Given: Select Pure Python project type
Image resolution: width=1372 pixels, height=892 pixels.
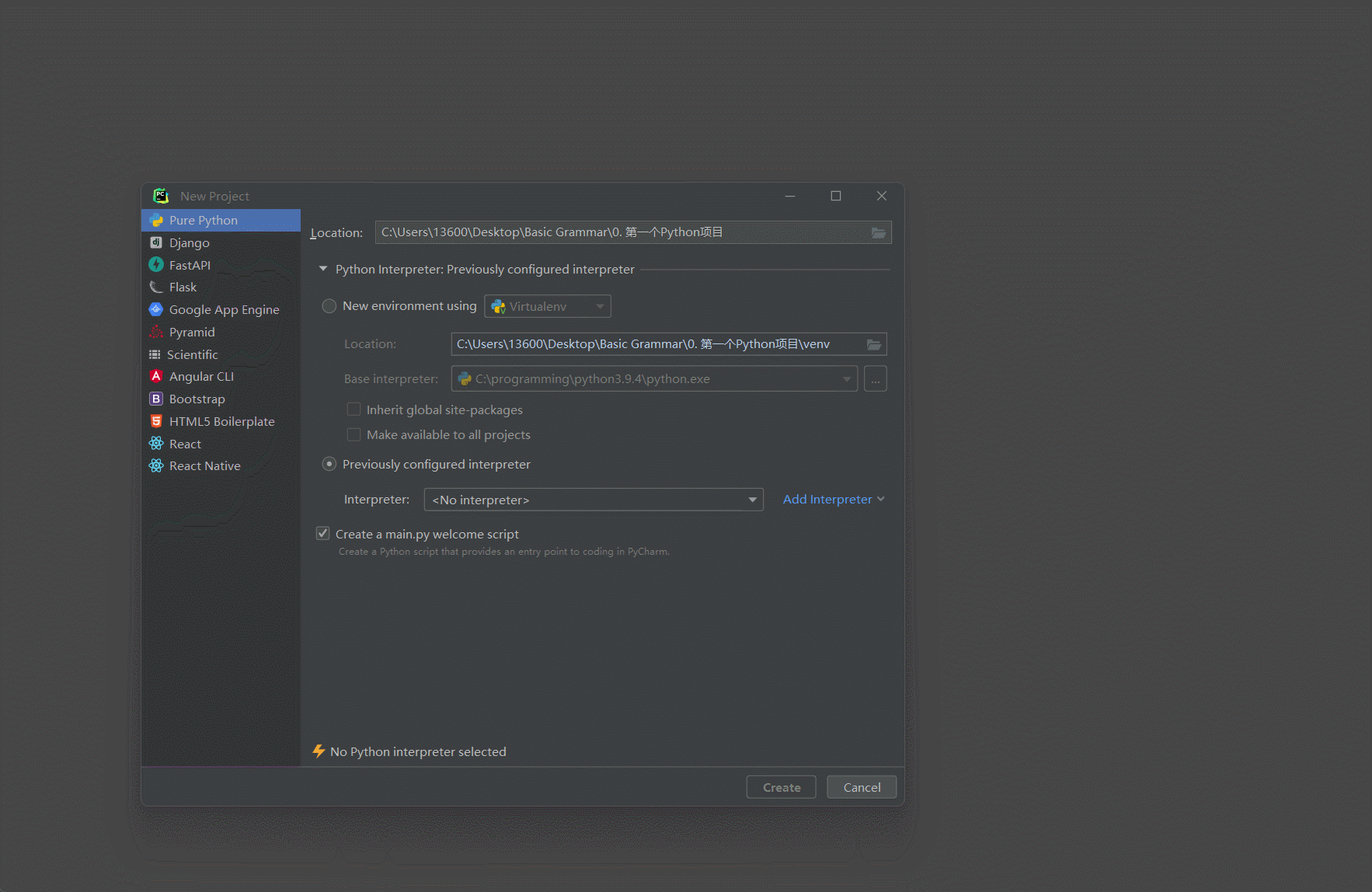Looking at the screenshot, I should coord(221,221).
